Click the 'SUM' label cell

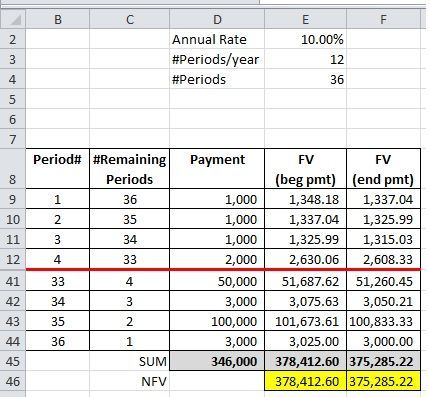click(130, 361)
